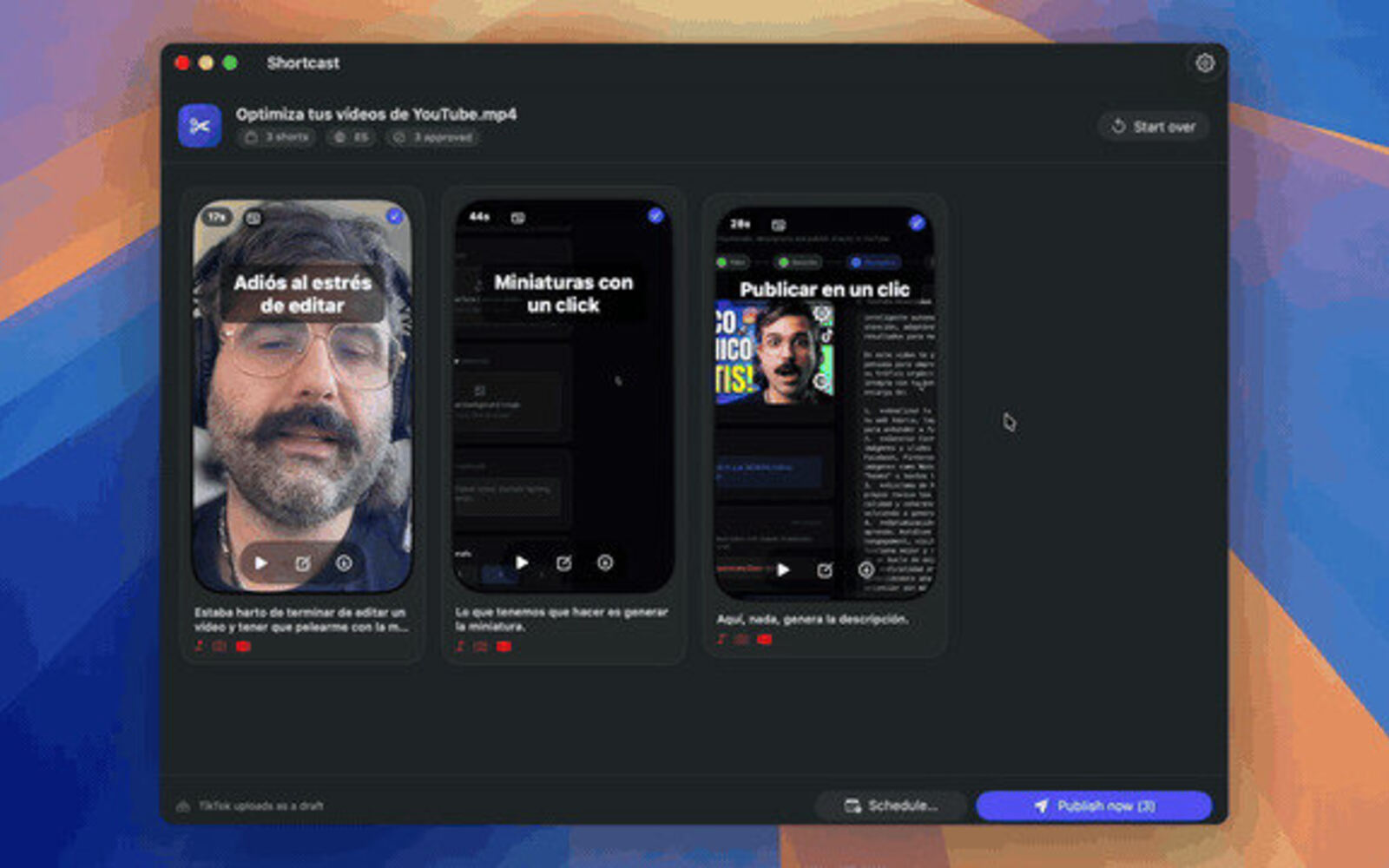The height and width of the screenshot is (868, 1389).
Task: Click Publish now (3) button
Action: [1094, 806]
